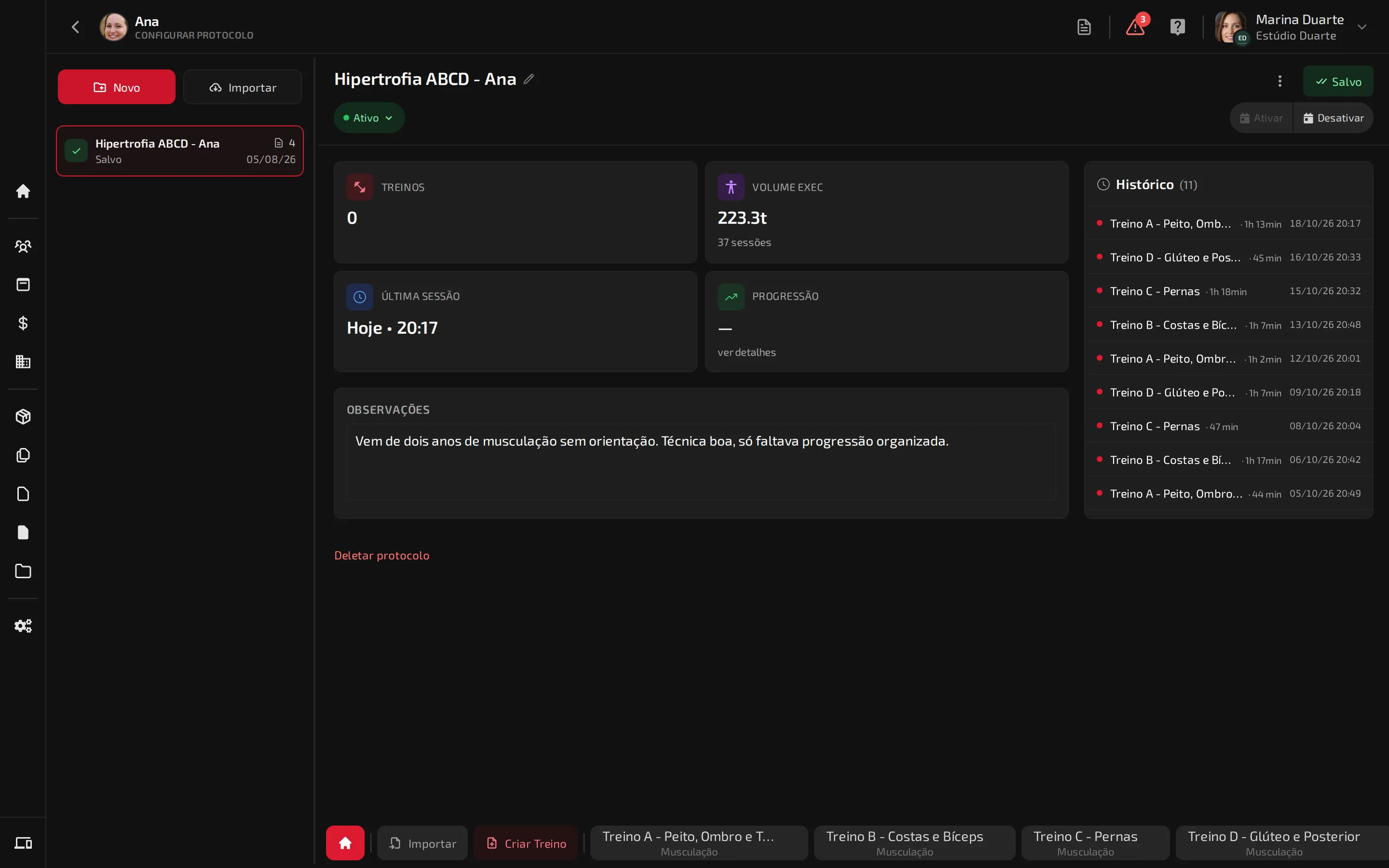
Task: Open the alerts warning icon with badge
Action: (1136, 27)
